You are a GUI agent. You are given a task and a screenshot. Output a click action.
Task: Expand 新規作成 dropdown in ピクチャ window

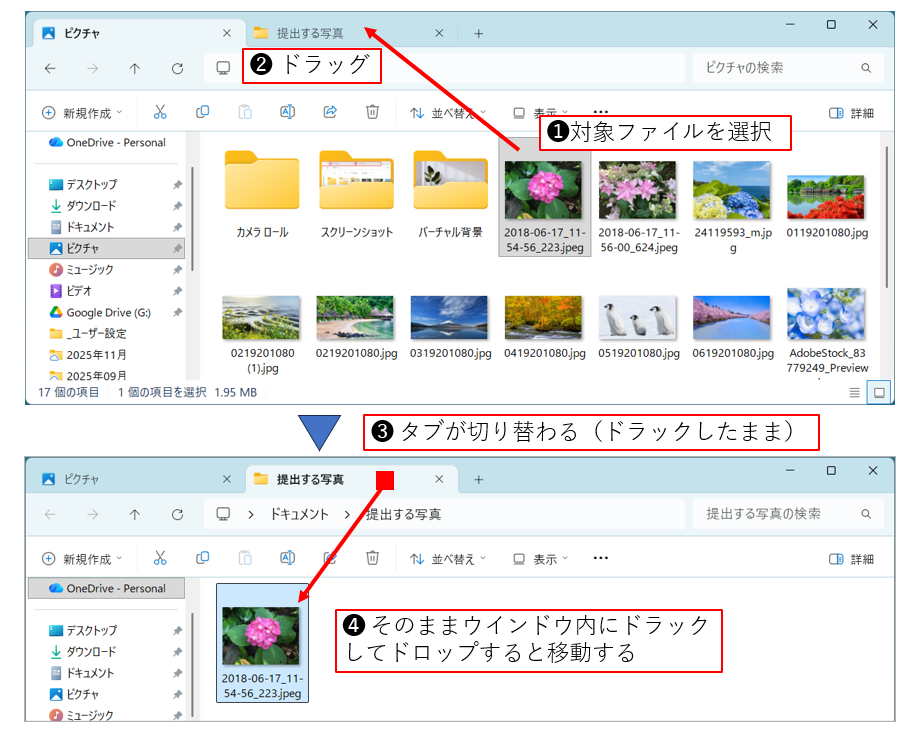point(82,113)
